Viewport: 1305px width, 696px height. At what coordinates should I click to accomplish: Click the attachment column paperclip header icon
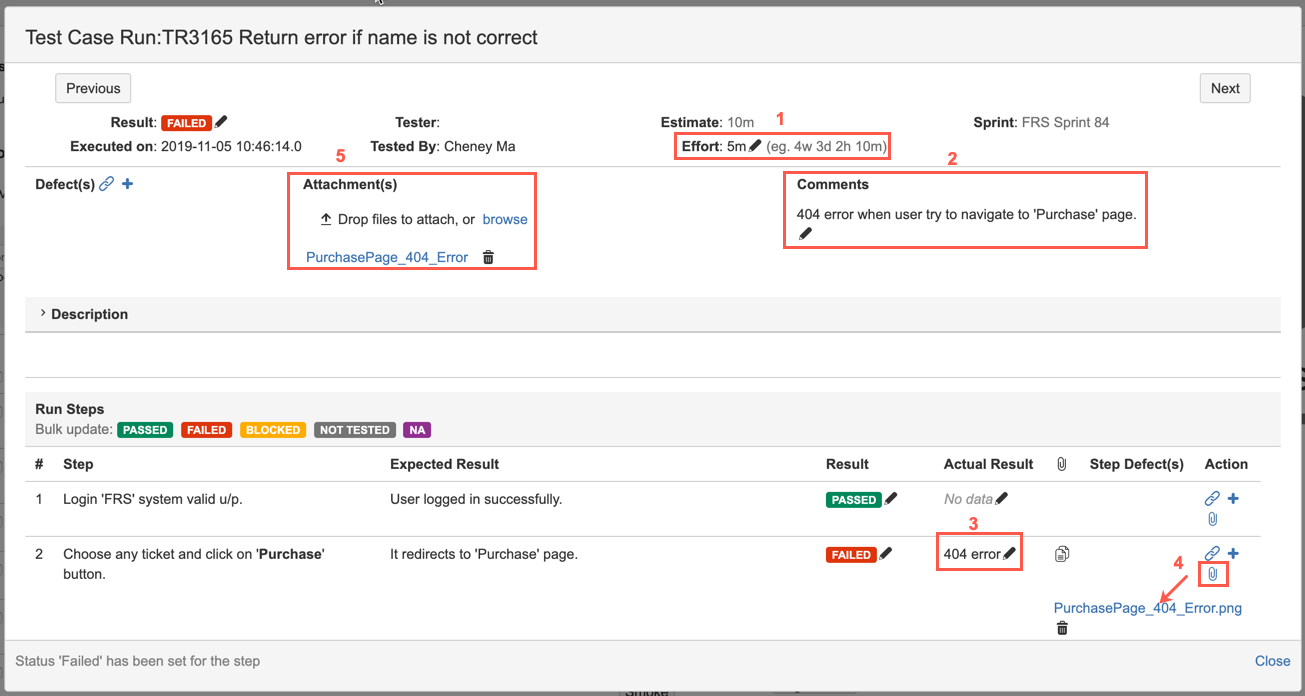pyautogui.click(x=1062, y=464)
